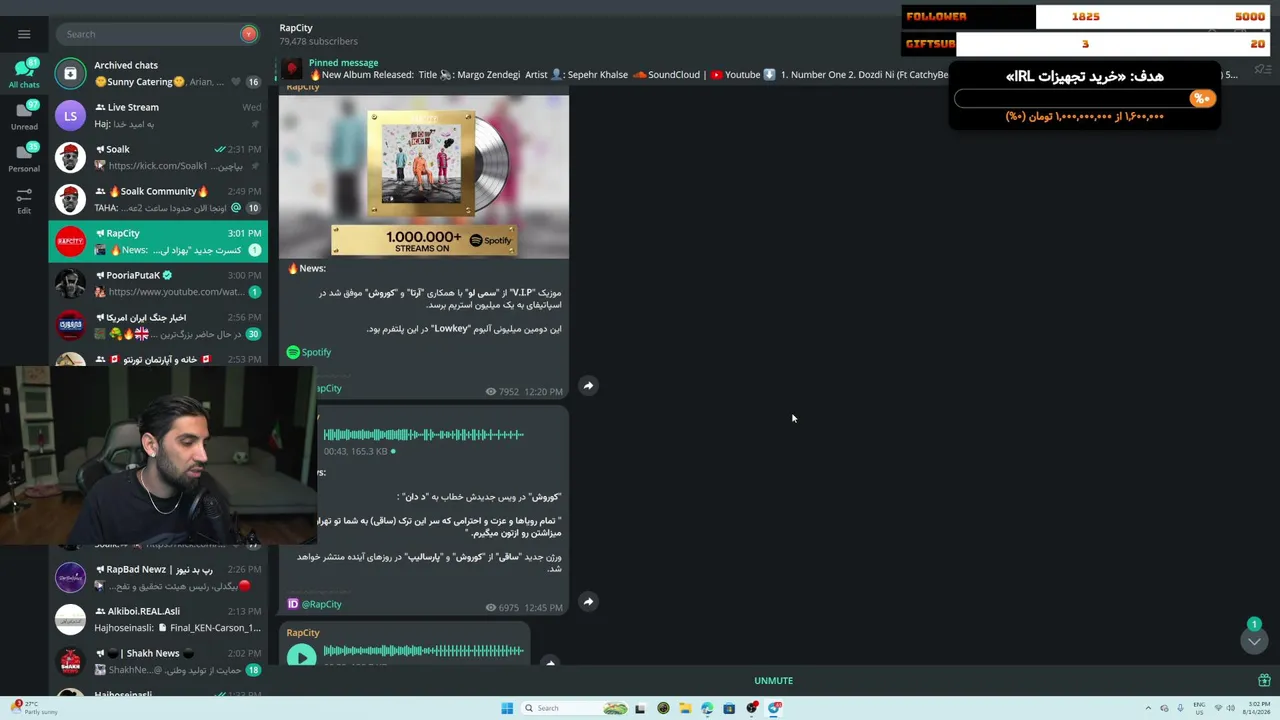Open the Soalk Community group chat

[158, 199]
